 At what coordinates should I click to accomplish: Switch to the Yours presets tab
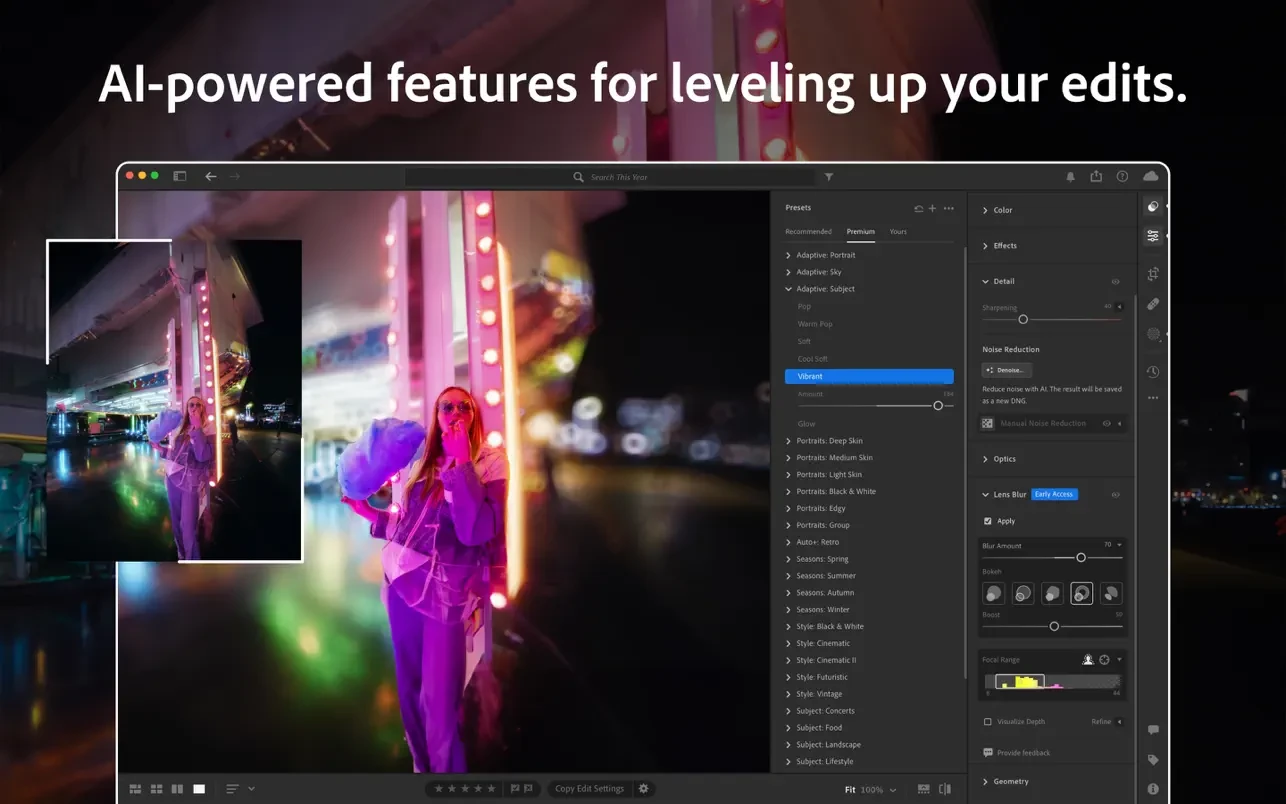(x=898, y=232)
